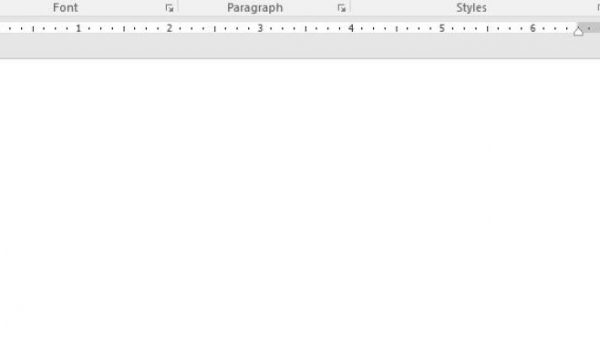The image size is (600, 360).
Task: Set a tab stop at ruler number 3
Action: 260,28
